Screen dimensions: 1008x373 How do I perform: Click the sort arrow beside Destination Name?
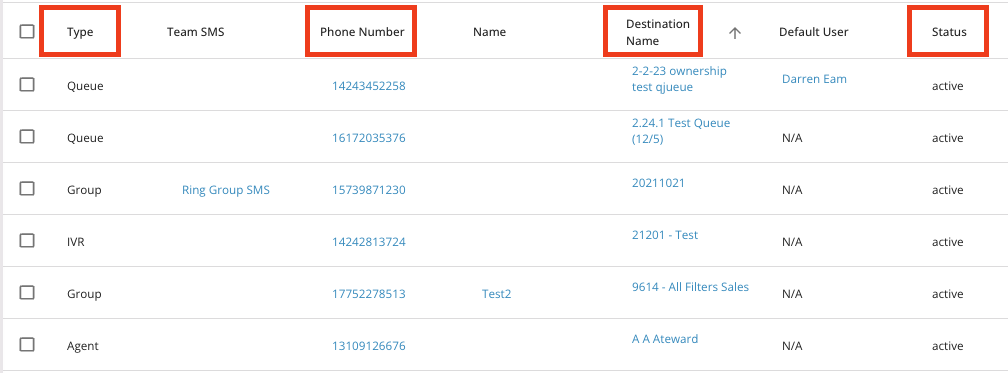pos(735,33)
